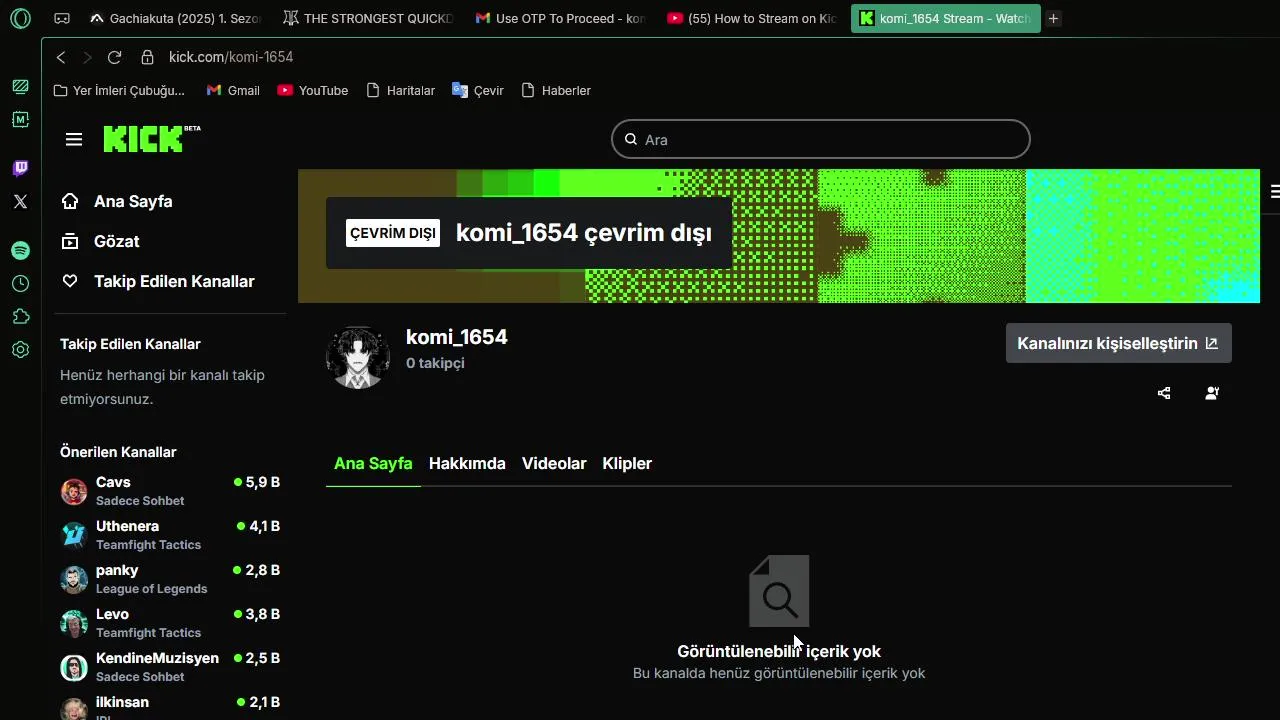Open X (Twitter) in the Opera sidebar
The width and height of the screenshot is (1280, 720).
point(20,201)
